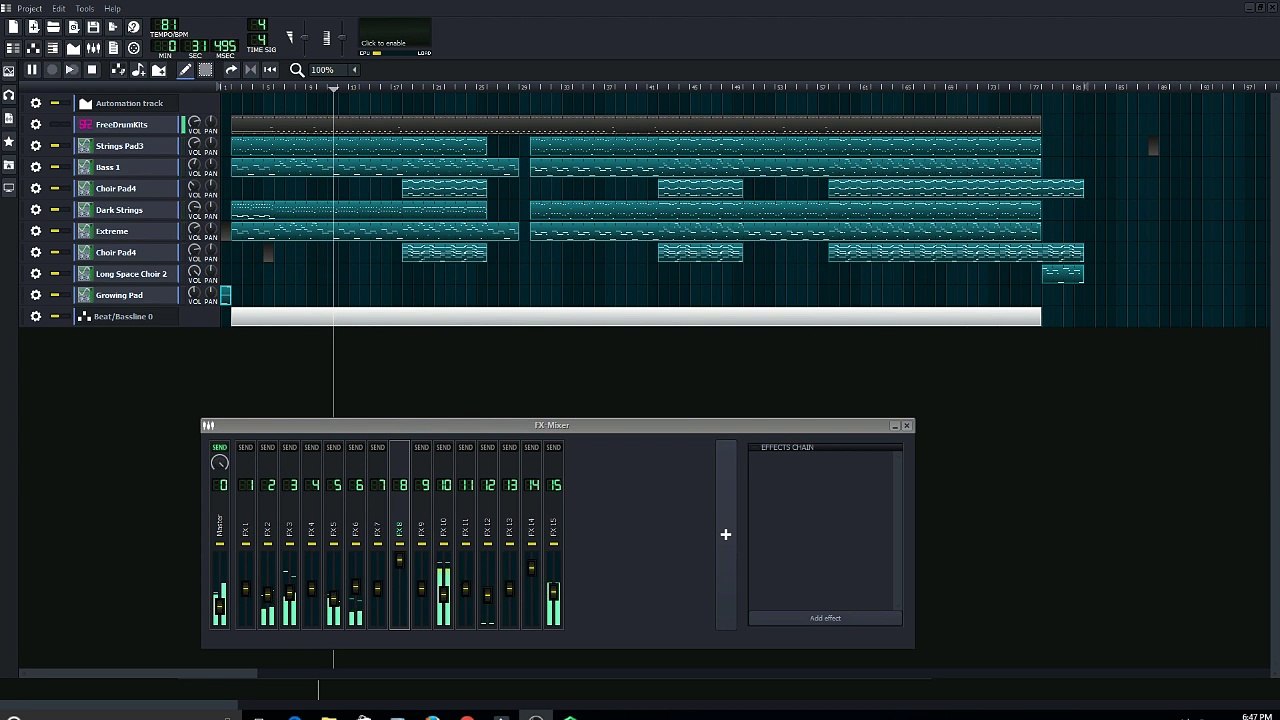Show the Beat+Bassline editor
This screenshot has width=1280, height=720.
(33, 48)
